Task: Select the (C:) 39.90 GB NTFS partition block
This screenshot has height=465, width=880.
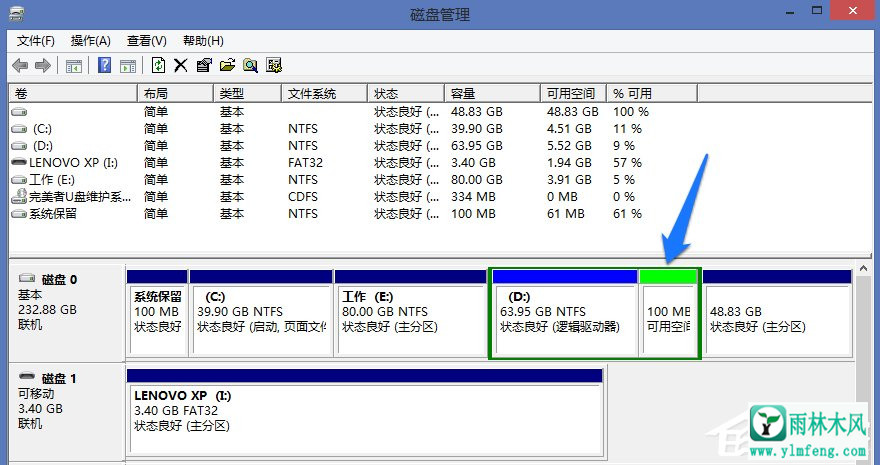Action: (261, 313)
